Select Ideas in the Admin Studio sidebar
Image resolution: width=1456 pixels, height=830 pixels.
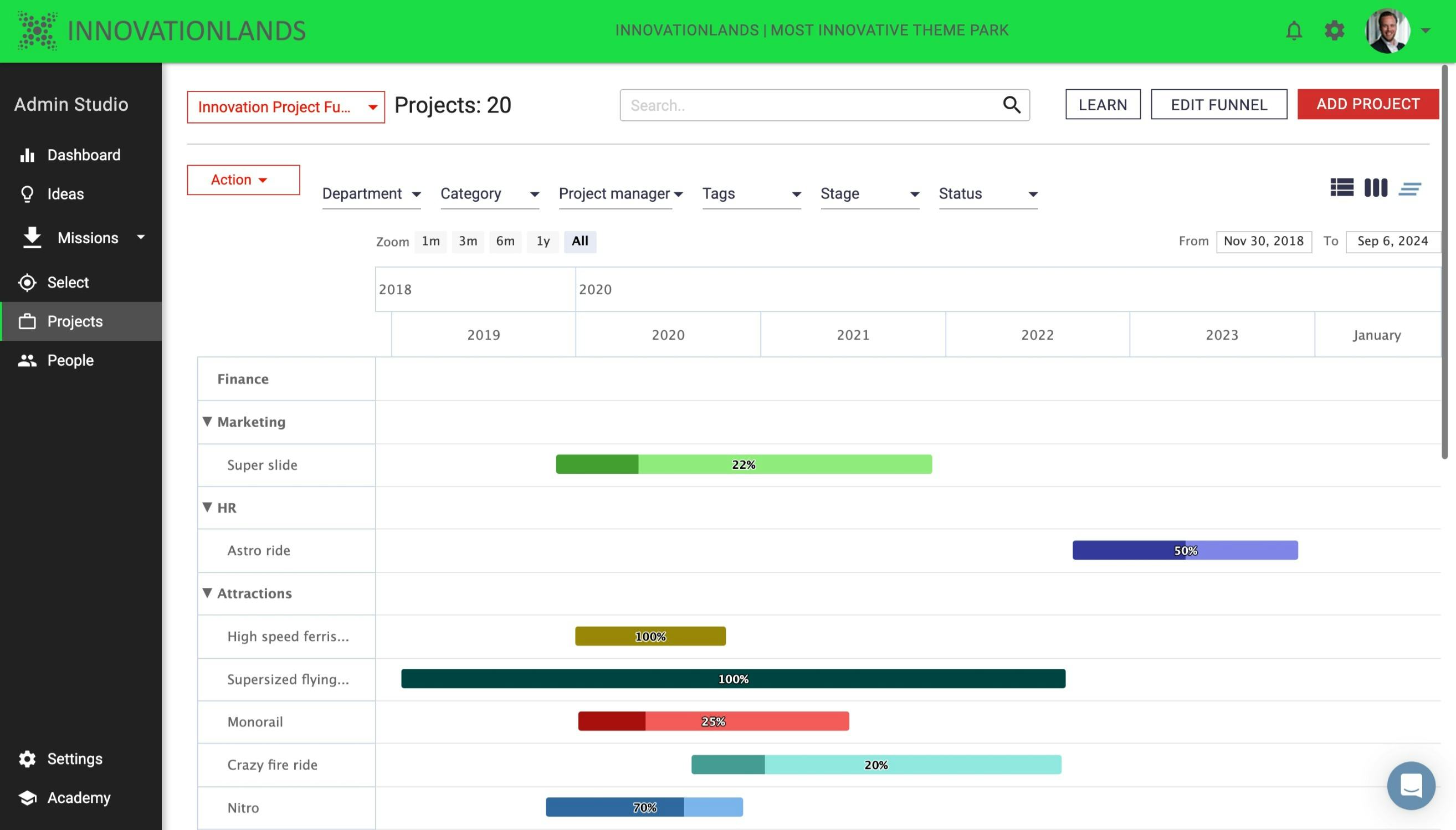coord(65,194)
